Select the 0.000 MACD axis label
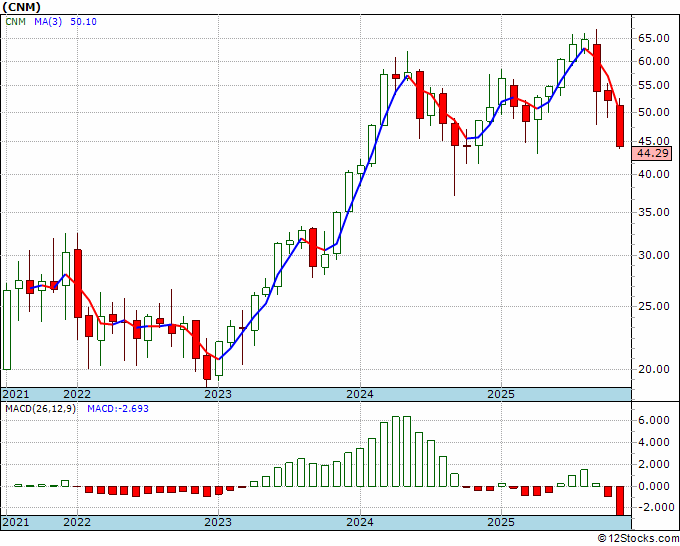The image size is (680, 546). pyautogui.click(x=654, y=487)
